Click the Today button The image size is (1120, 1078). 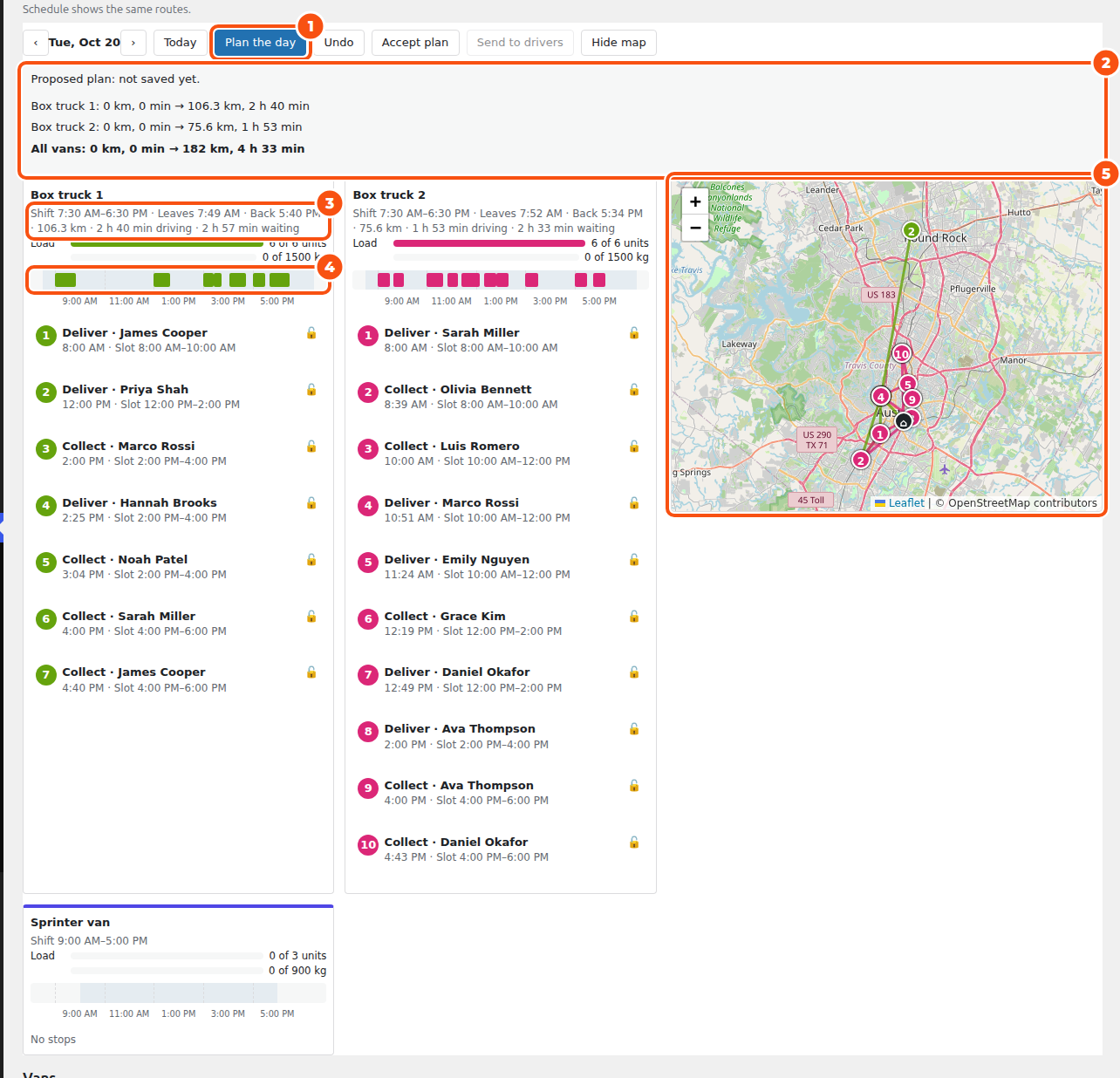[181, 43]
